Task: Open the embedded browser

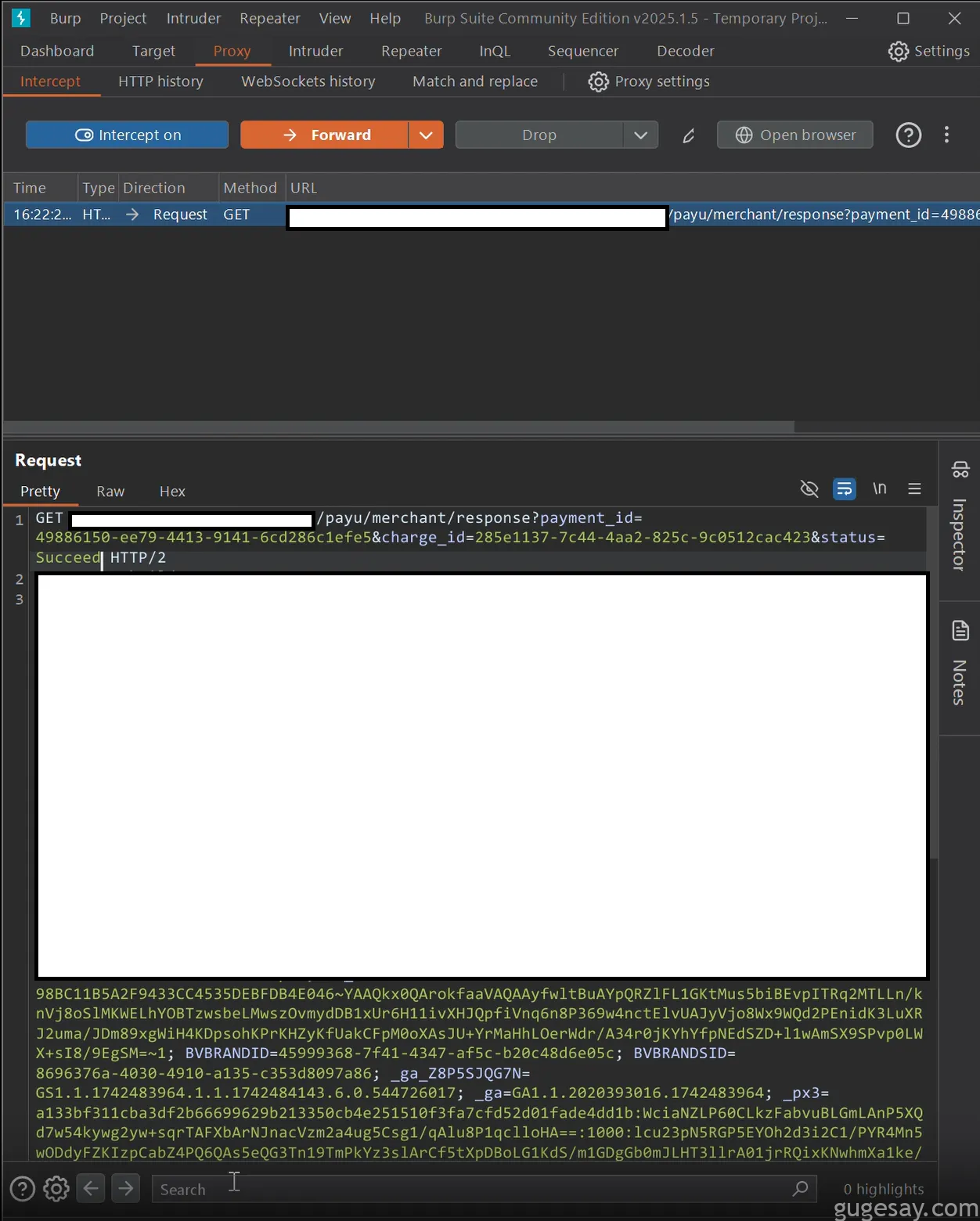Action: pos(795,135)
